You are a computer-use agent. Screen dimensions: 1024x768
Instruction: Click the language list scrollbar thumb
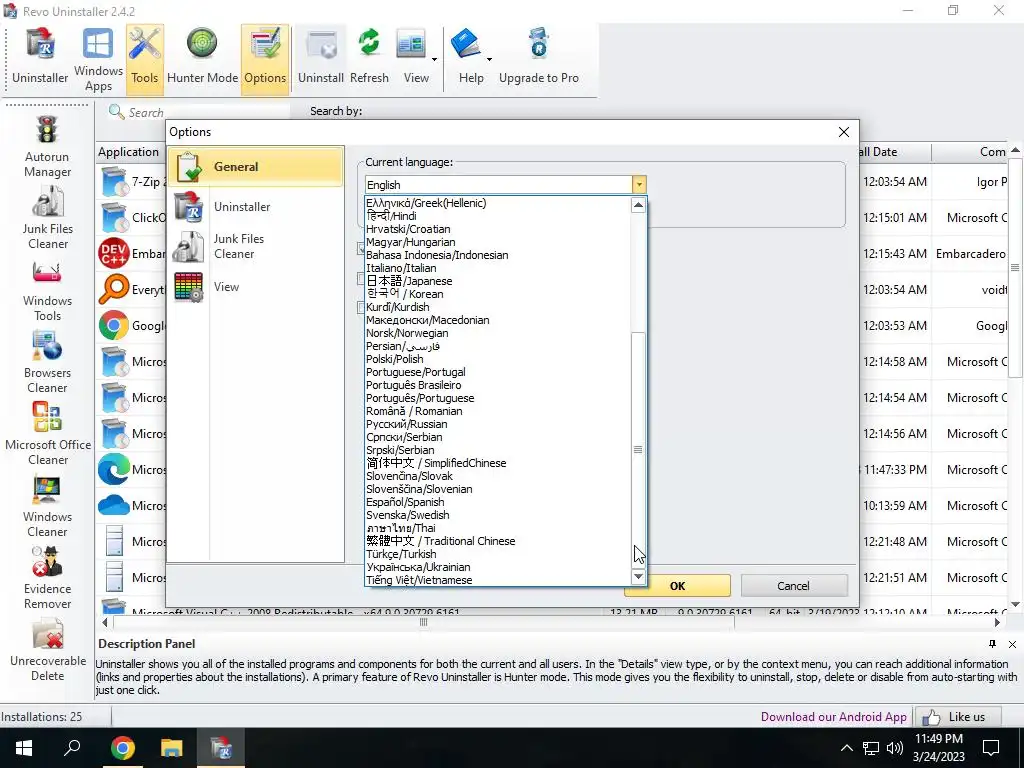[x=638, y=449]
